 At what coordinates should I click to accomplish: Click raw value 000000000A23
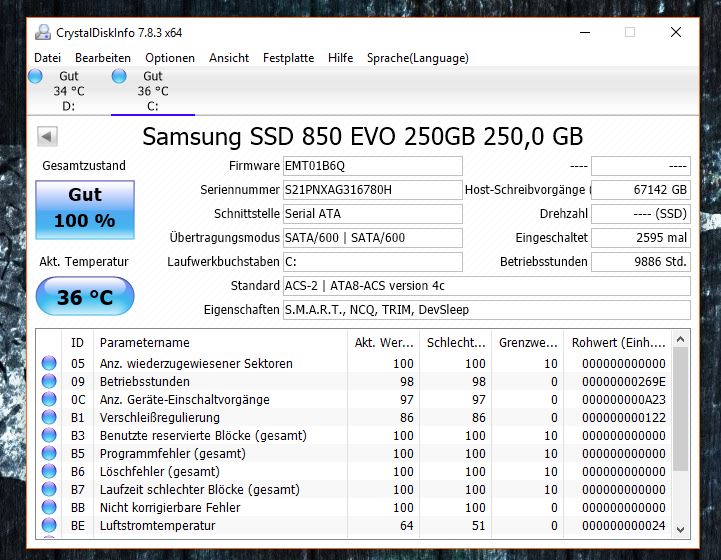(624, 400)
